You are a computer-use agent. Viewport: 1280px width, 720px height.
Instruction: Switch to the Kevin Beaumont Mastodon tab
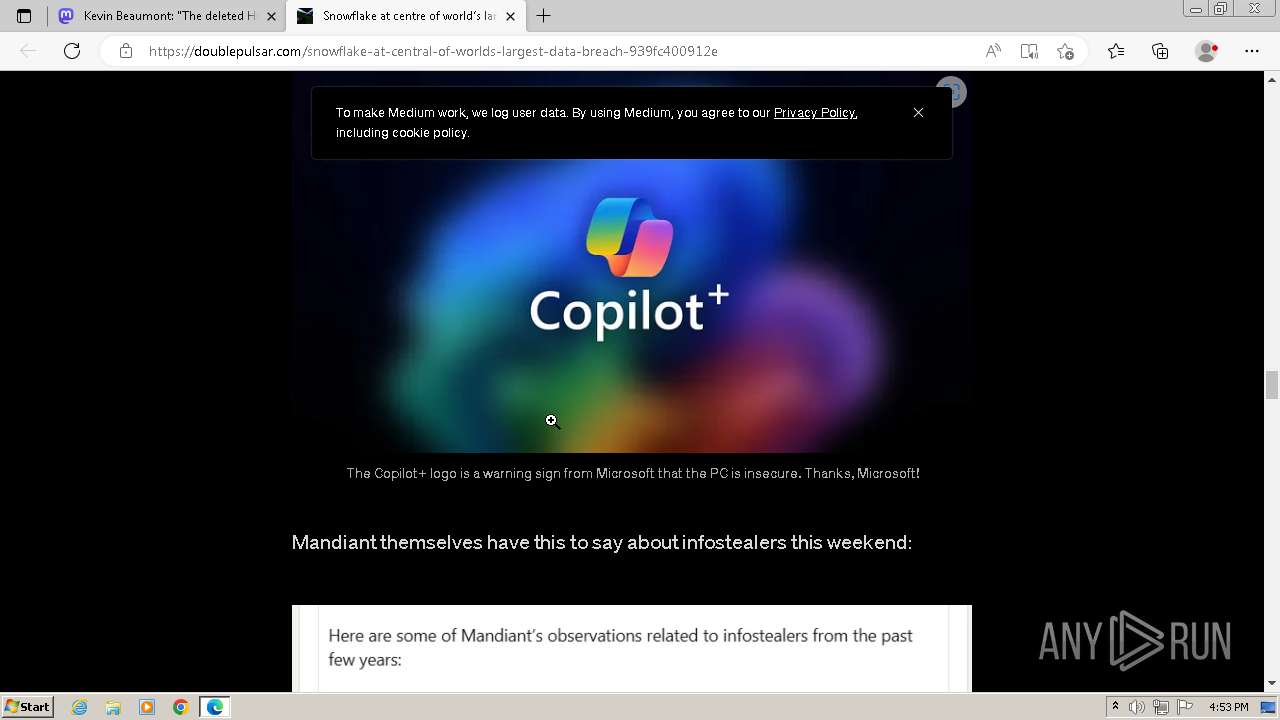pyautogui.click(x=167, y=16)
